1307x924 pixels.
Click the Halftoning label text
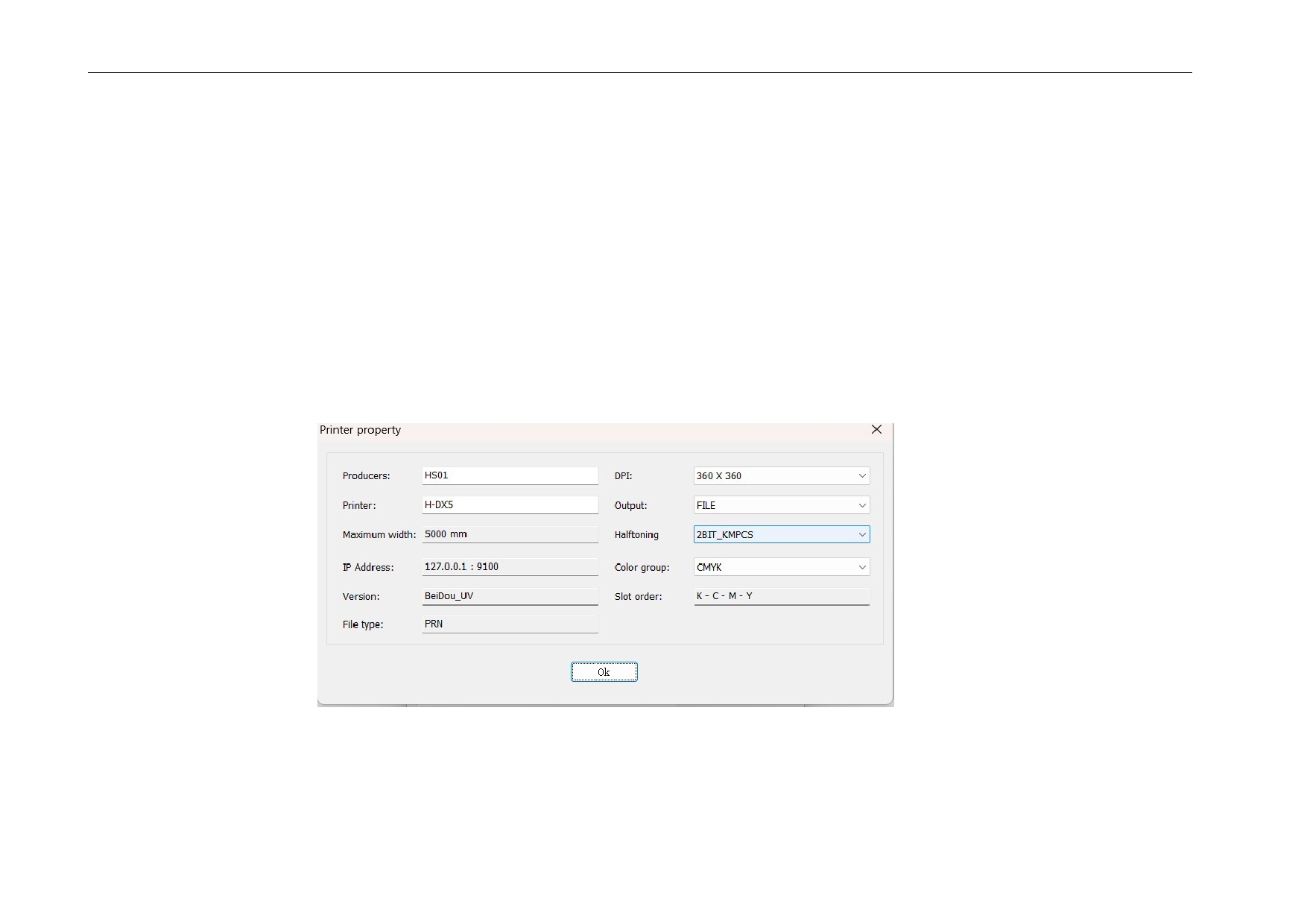pos(636,535)
